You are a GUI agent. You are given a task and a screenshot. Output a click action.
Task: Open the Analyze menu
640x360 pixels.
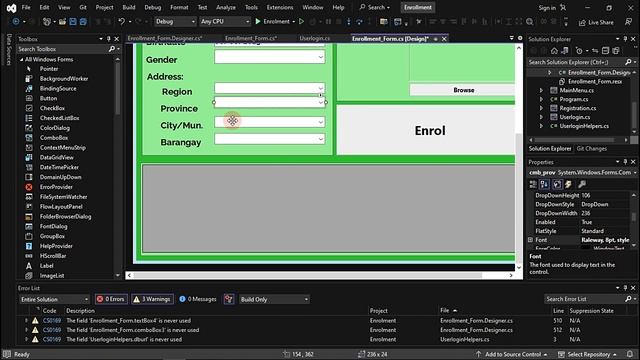tap(226, 7)
